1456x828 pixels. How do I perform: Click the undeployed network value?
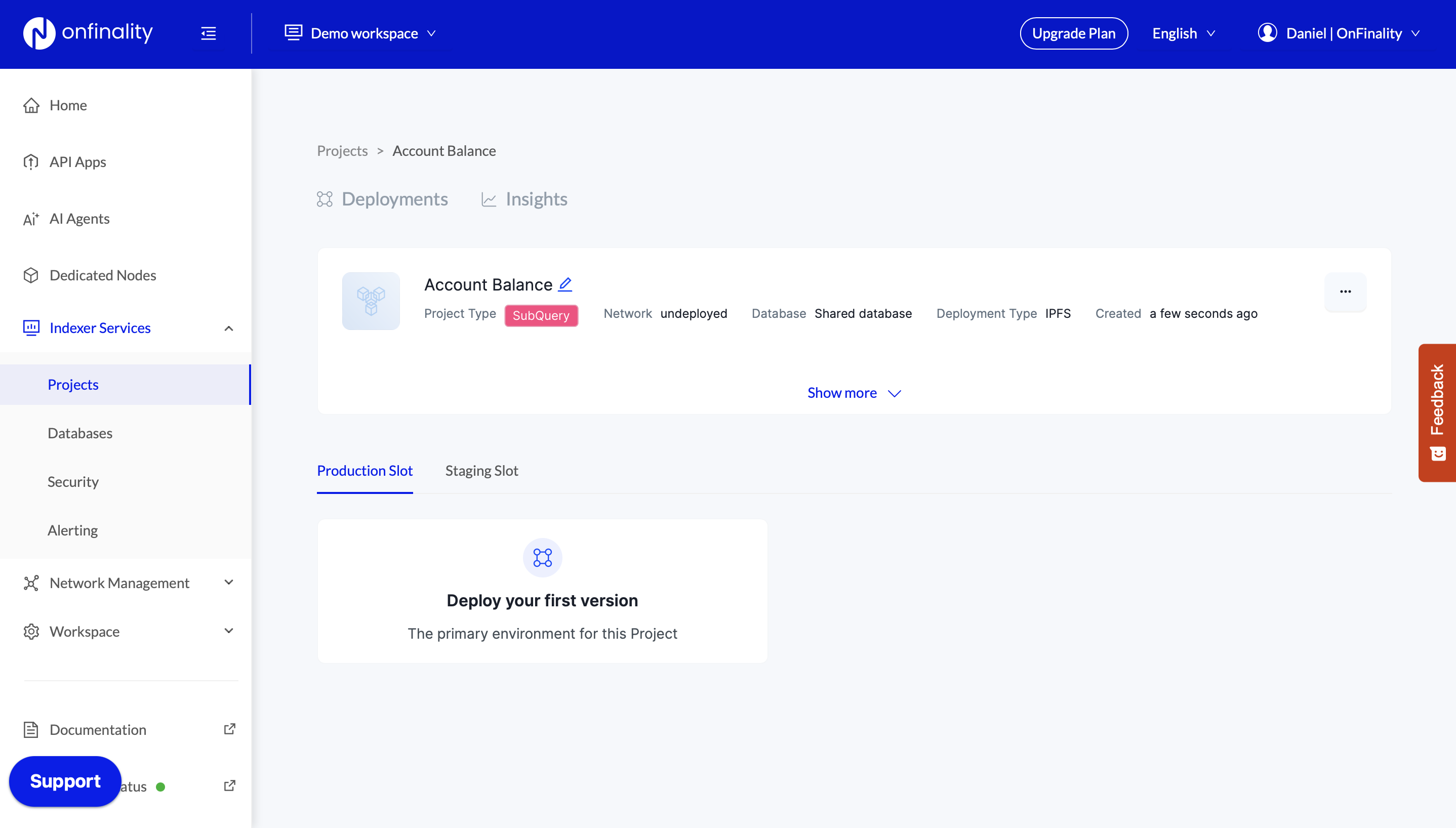(693, 313)
